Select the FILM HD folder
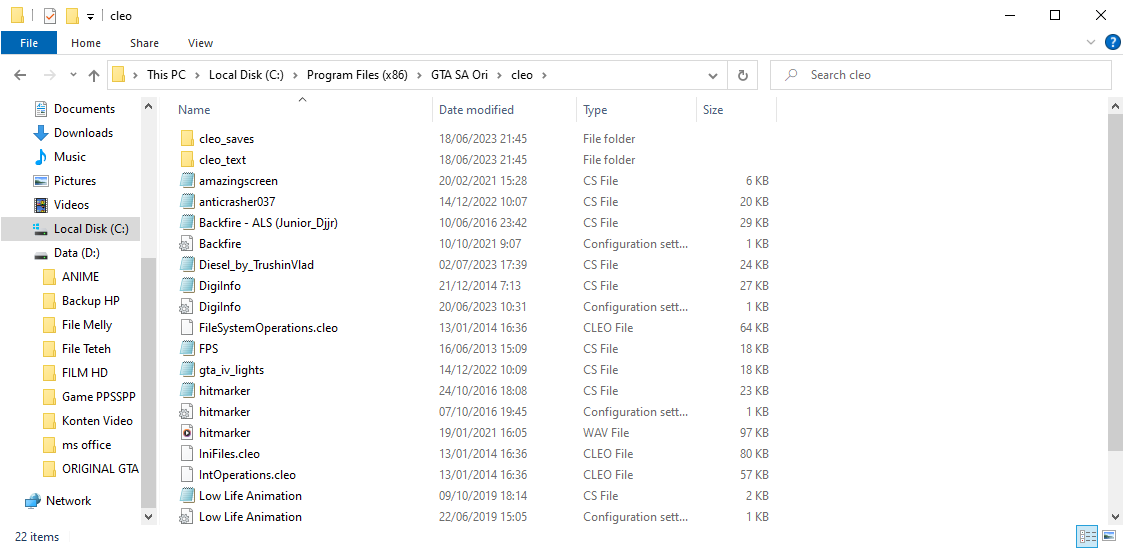The image size is (1123, 548). click(75, 372)
